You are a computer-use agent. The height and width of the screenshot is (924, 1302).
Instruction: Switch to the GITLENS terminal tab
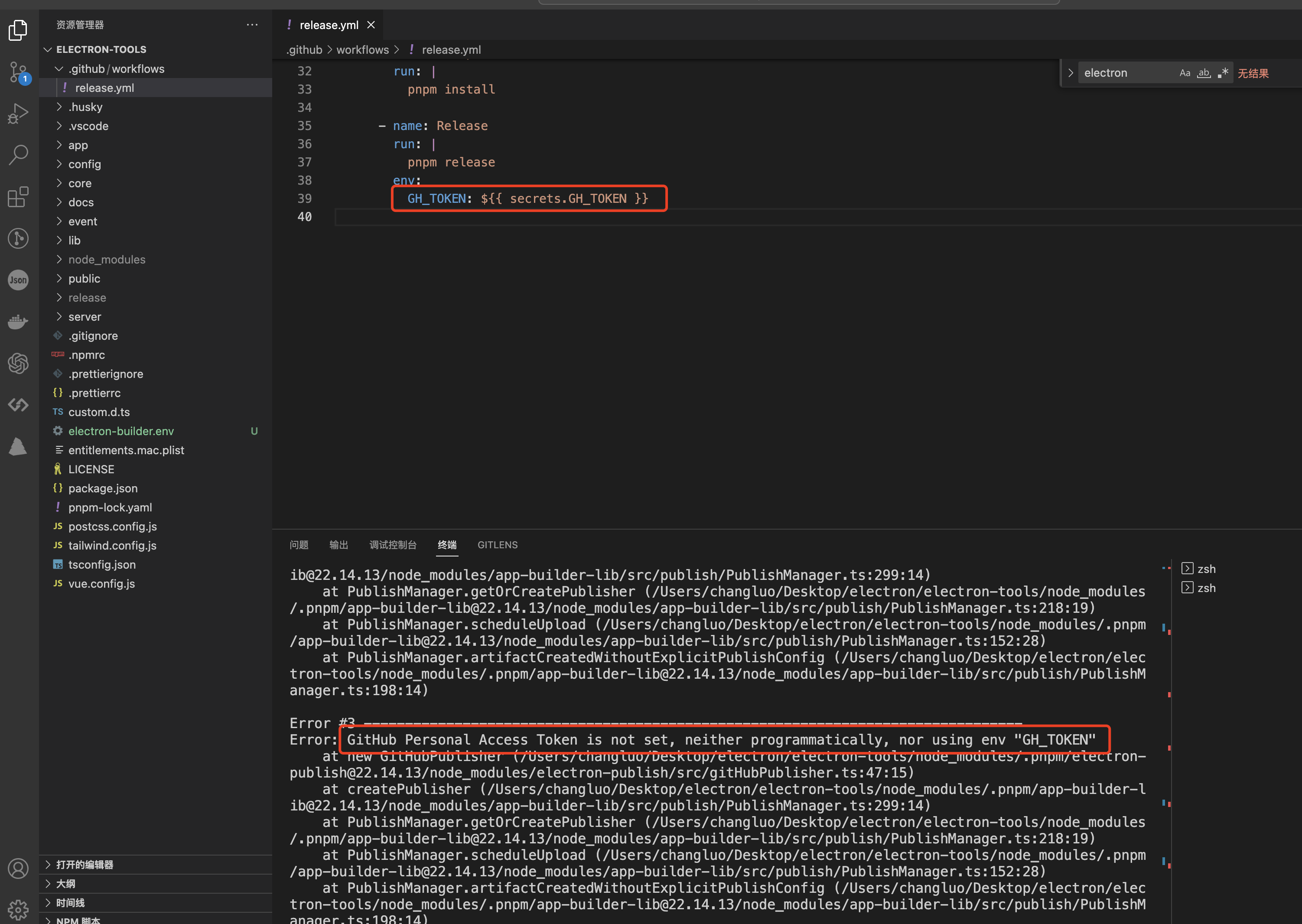(498, 544)
